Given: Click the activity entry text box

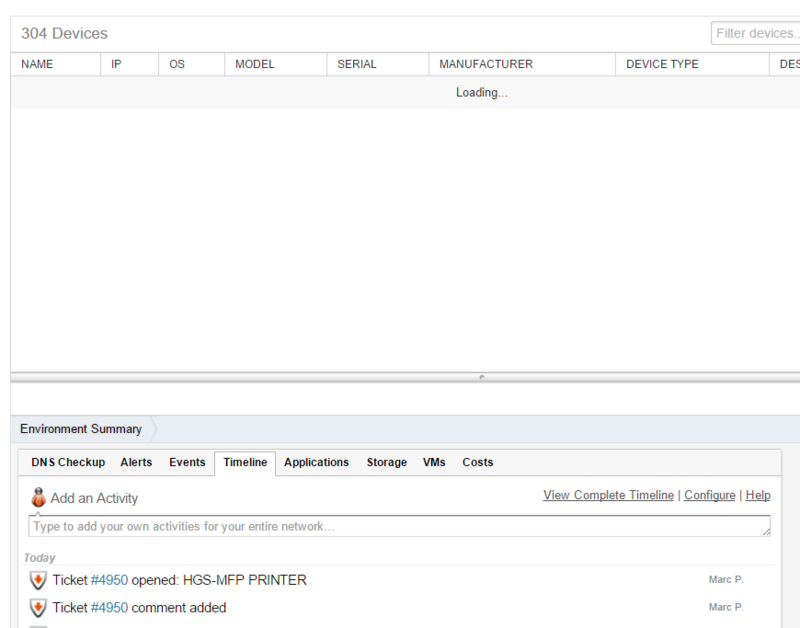Looking at the screenshot, I should 400,526.
